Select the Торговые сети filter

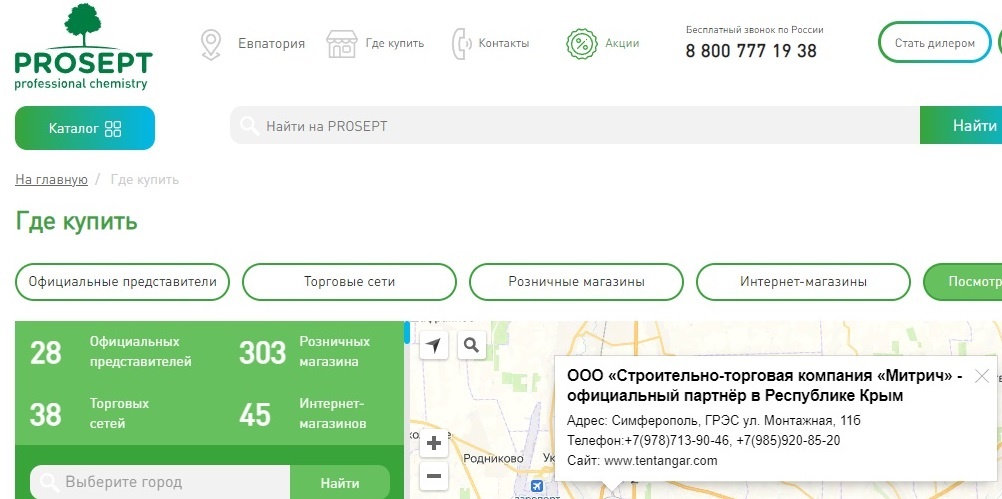click(x=350, y=282)
